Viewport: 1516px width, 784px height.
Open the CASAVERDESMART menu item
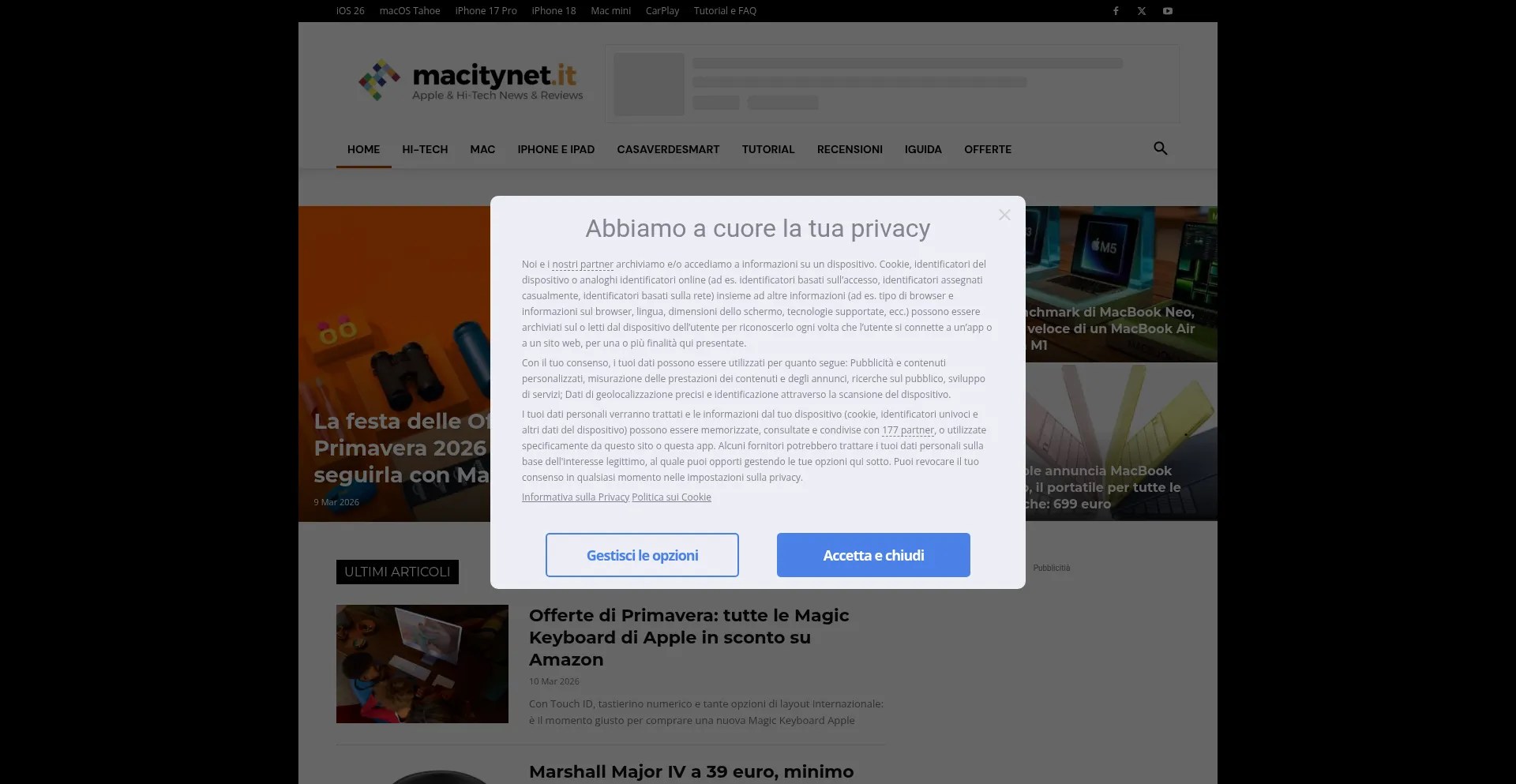(x=668, y=149)
